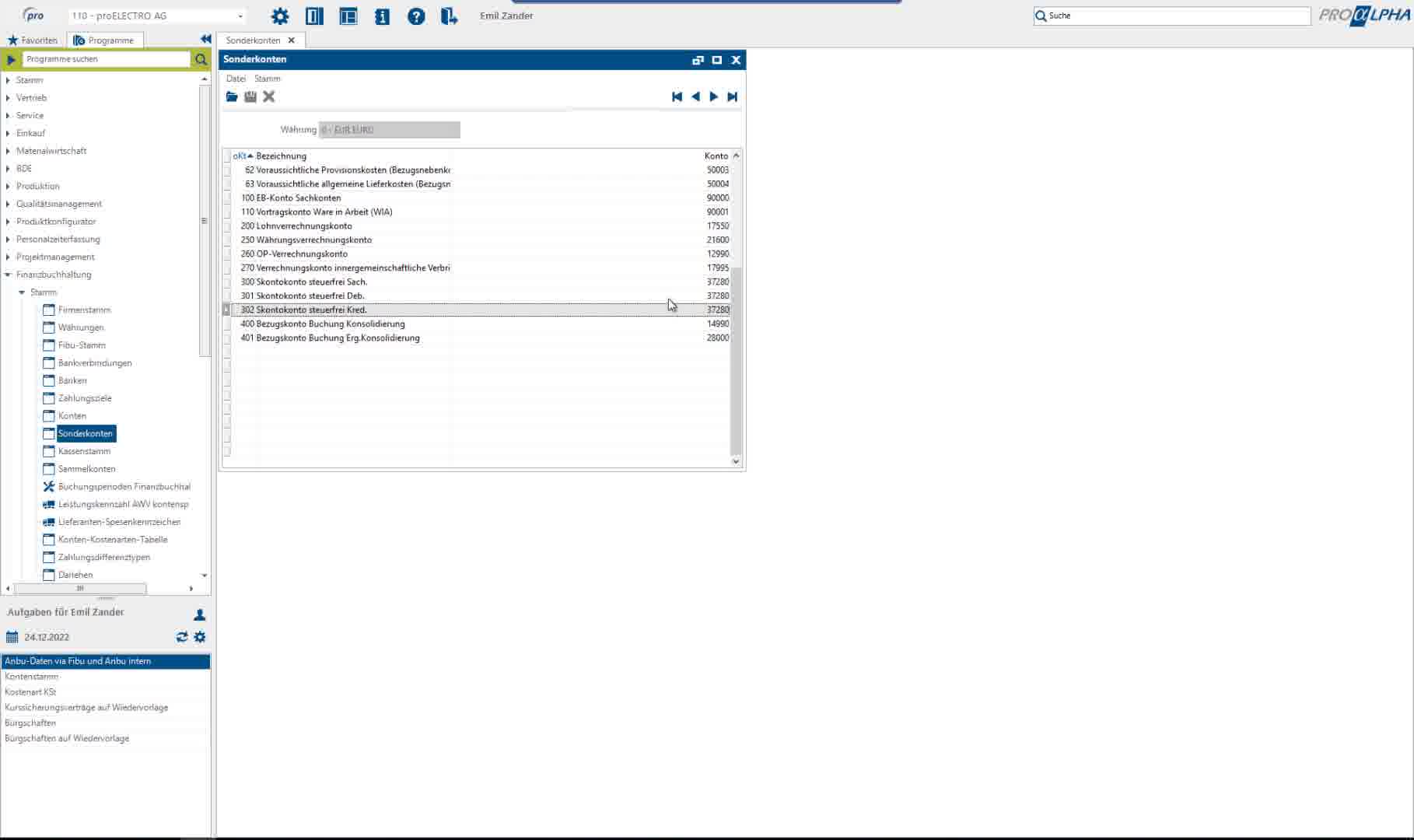Open task settings gear in Aufgaben panel
1414x840 pixels.
[200, 637]
